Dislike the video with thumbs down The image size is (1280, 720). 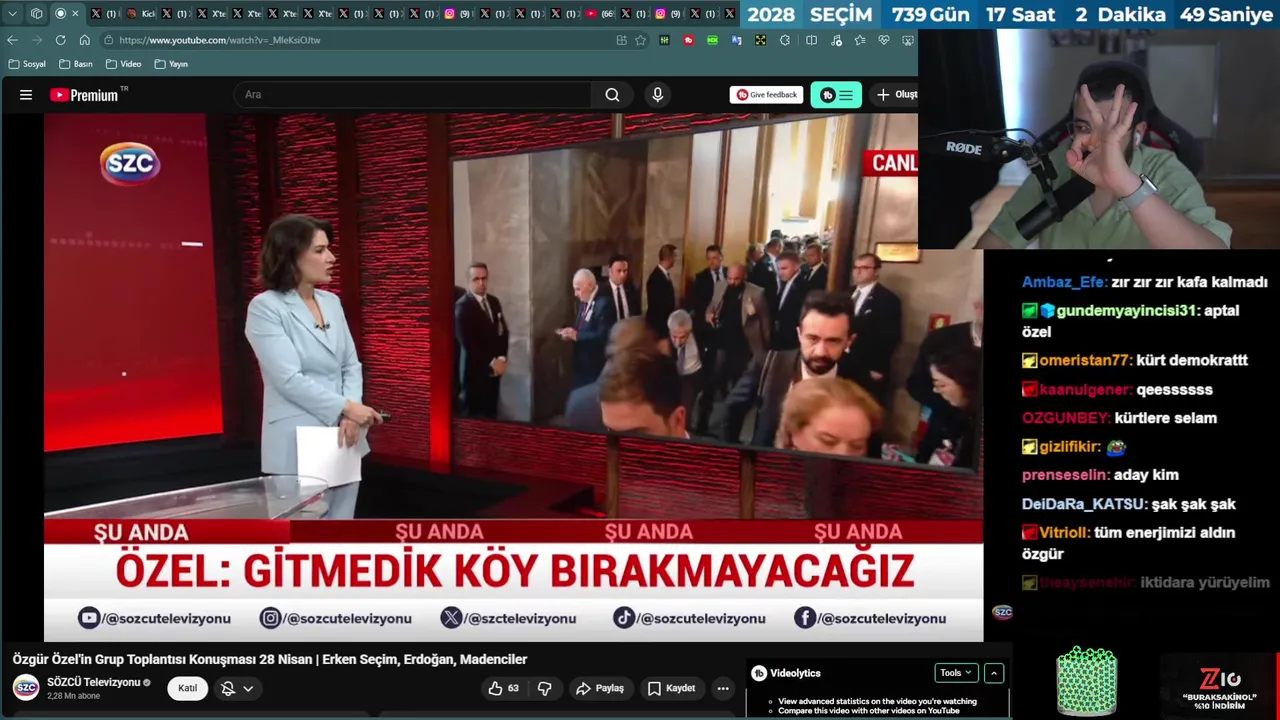tap(545, 688)
